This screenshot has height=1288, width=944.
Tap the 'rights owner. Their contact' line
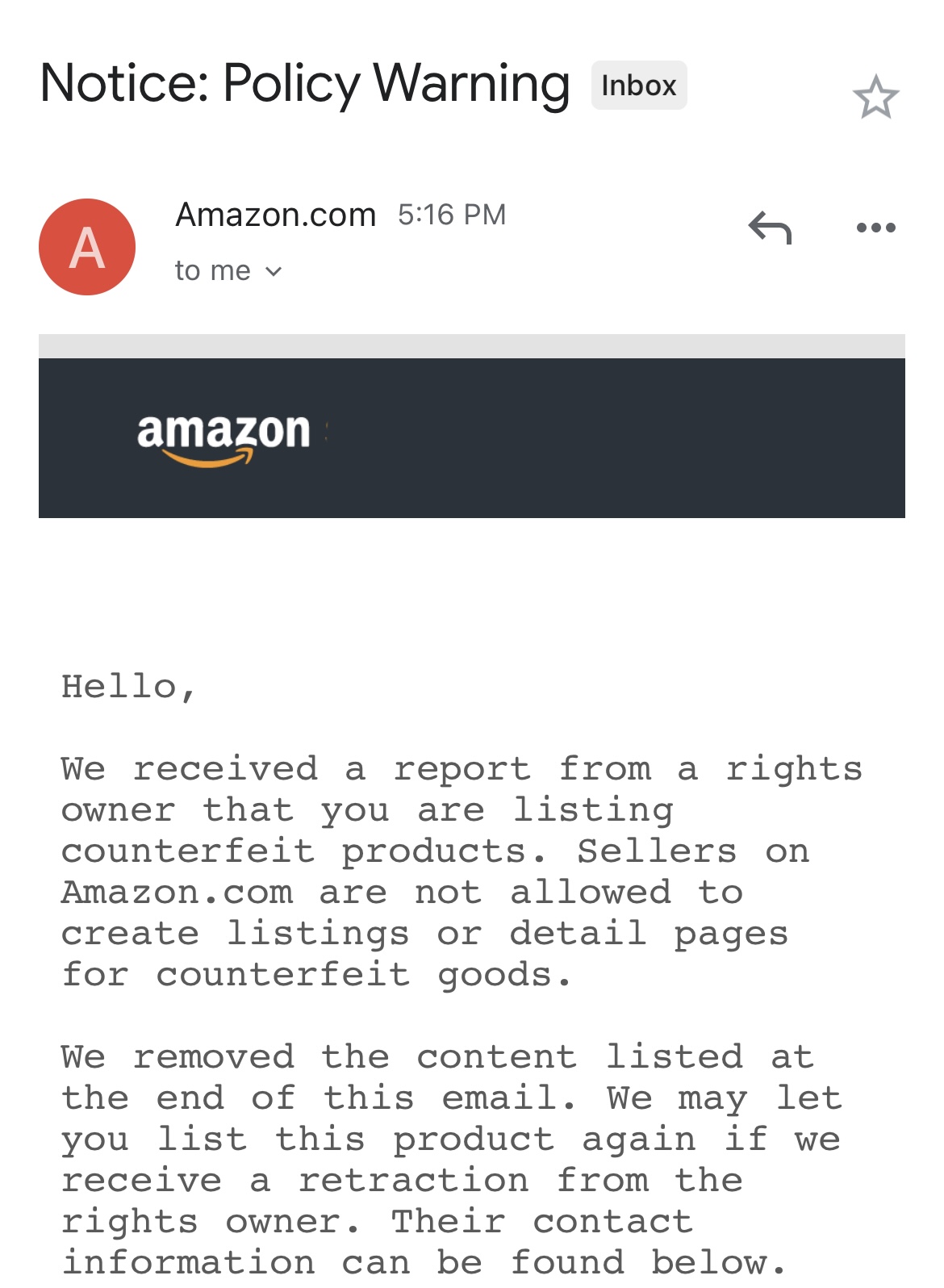tap(377, 1222)
